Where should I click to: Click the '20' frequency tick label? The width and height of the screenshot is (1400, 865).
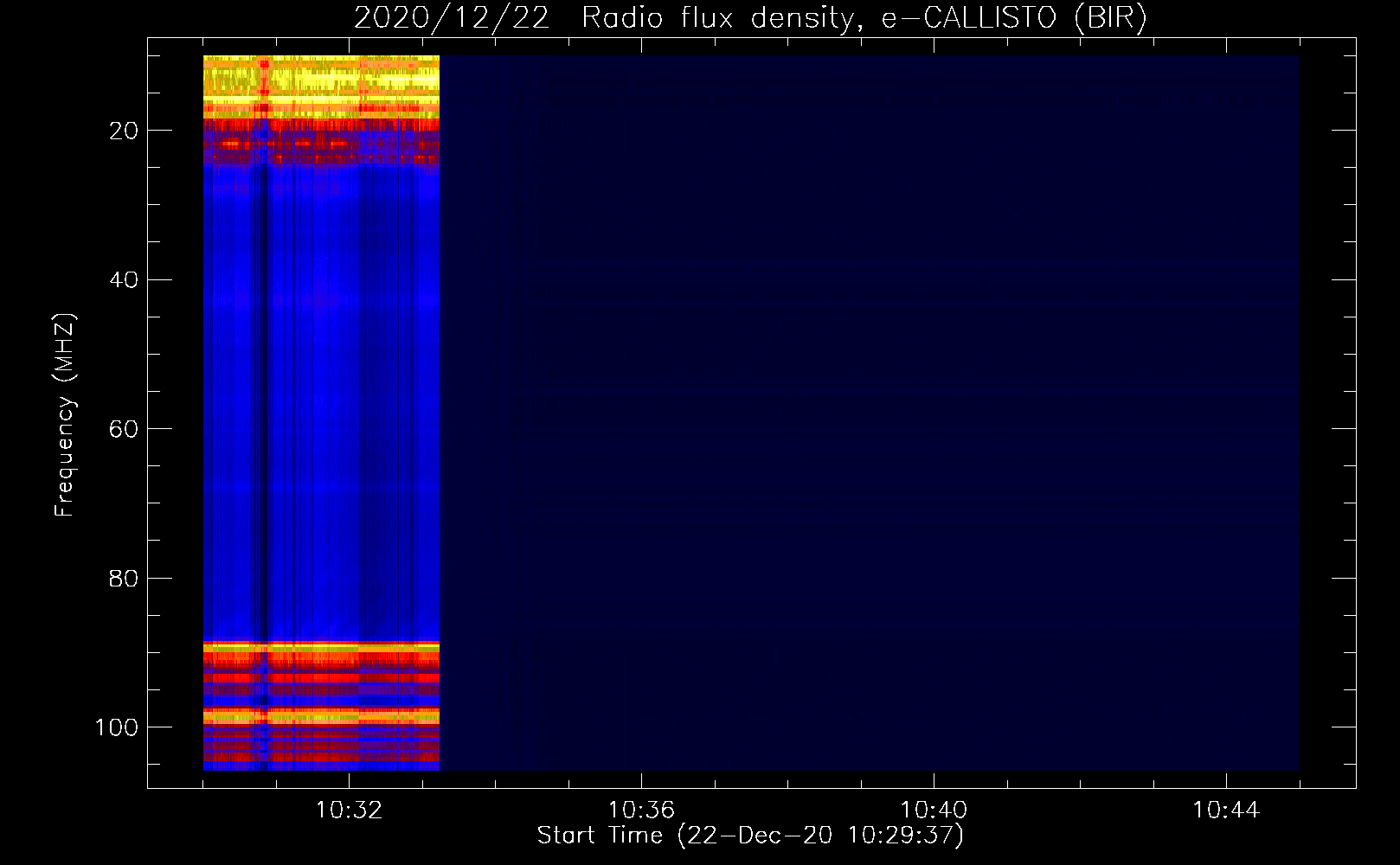124,131
